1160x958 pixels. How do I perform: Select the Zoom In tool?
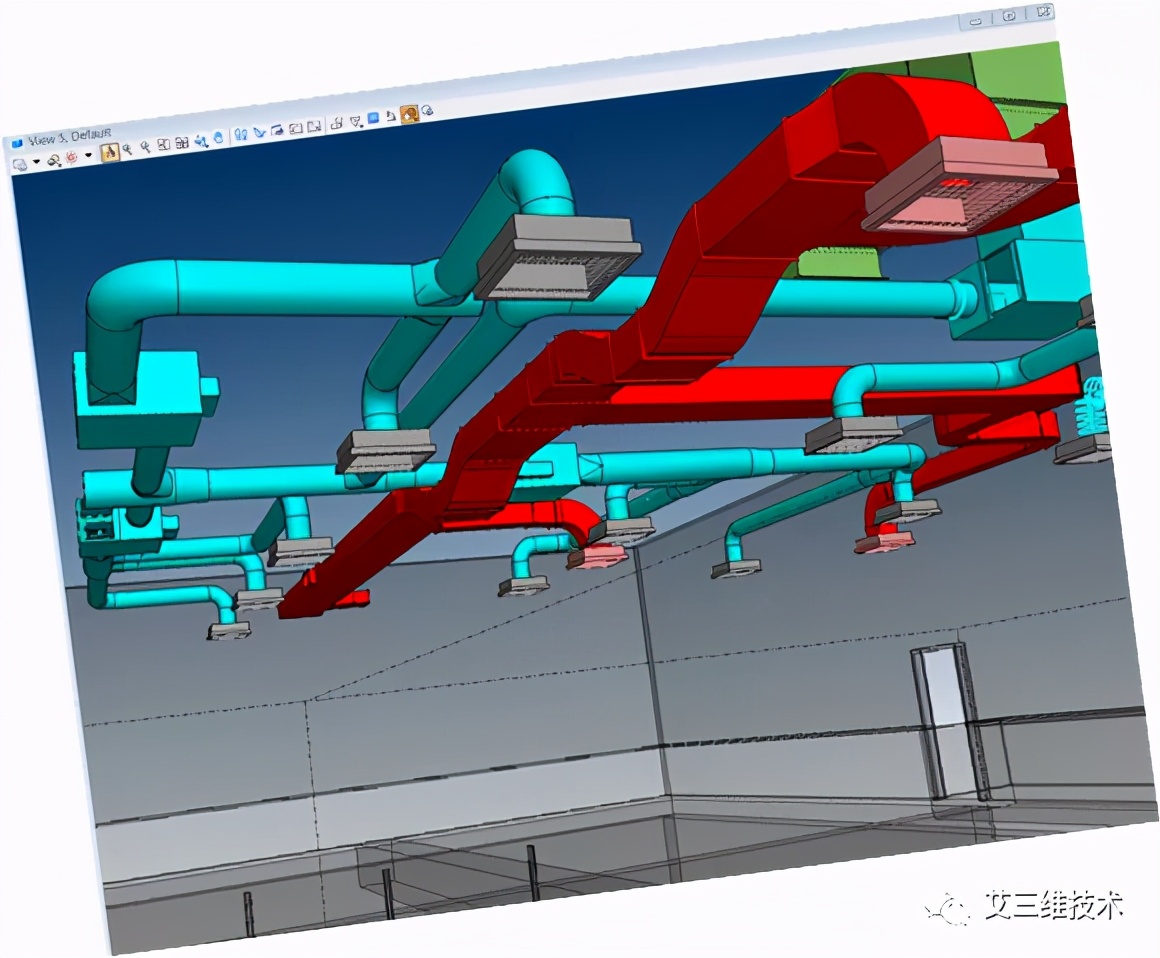click(127, 149)
